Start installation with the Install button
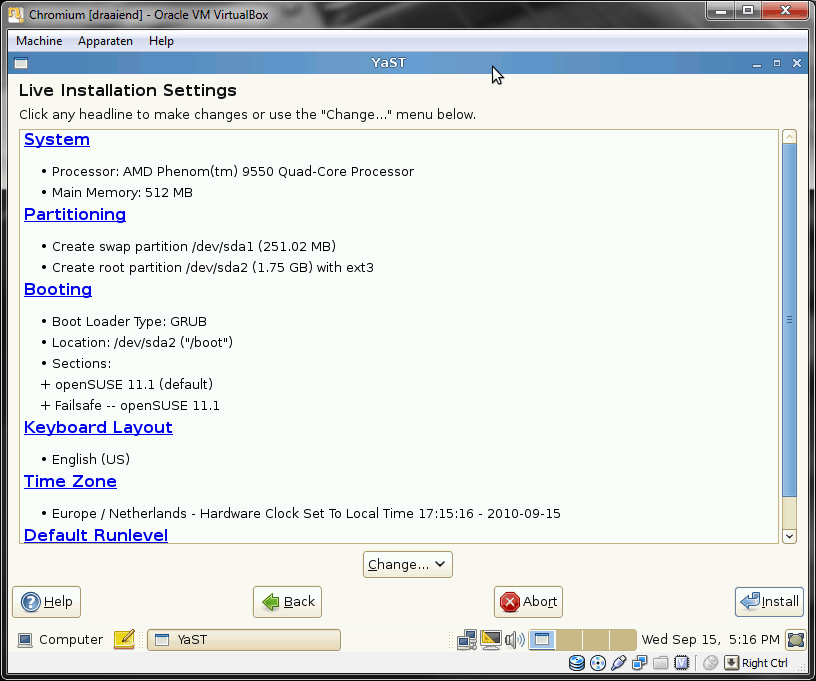816x681 pixels. pyautogui.click(x=769, y=602)
